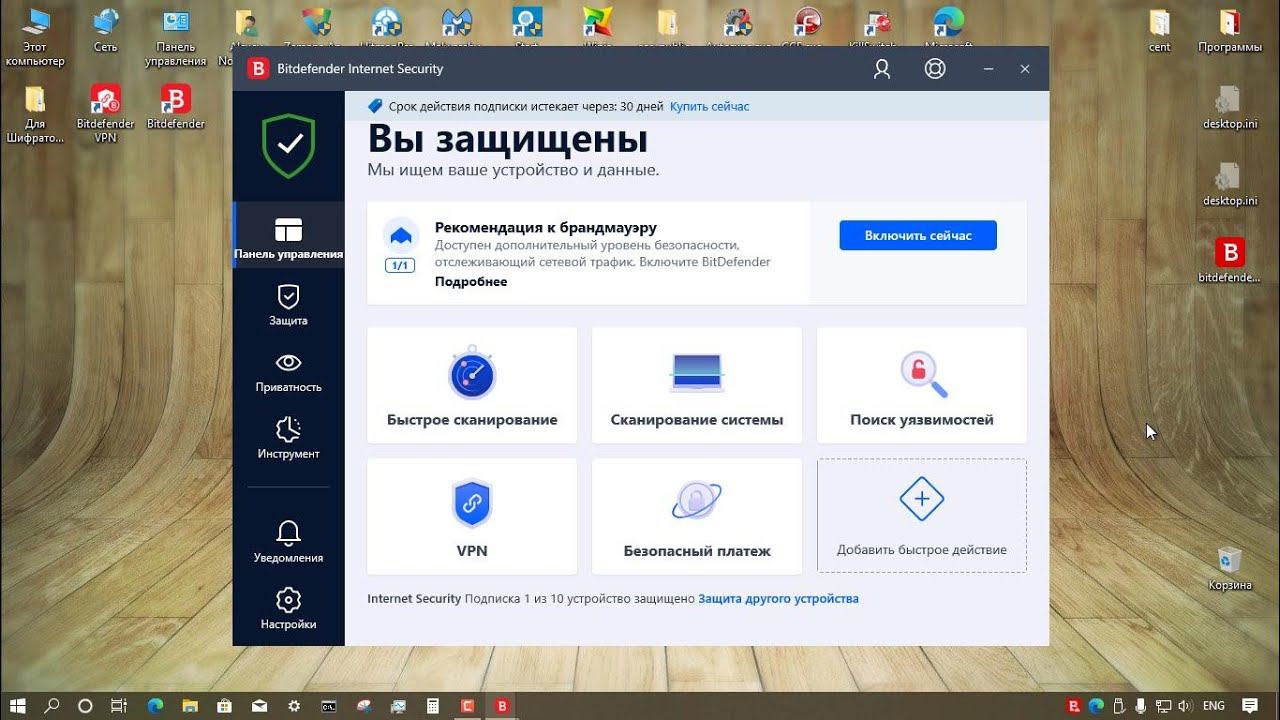The width and height of the screenshot is (1280, 720).
Task: Follow the Купить сейчас link
Action: click(x=709, y=106)
